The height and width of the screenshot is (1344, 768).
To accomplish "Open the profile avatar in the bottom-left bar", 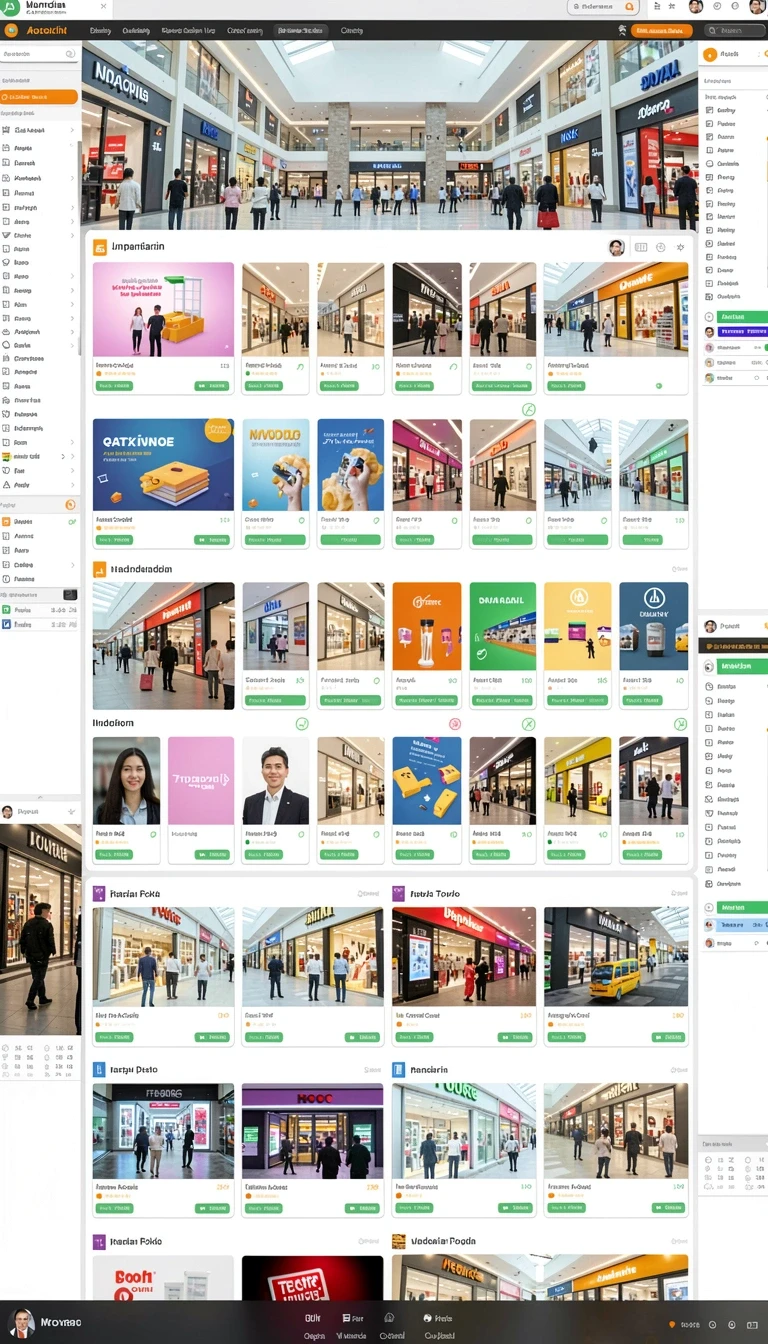I will pyautogui.click(x=21, y=1322).
